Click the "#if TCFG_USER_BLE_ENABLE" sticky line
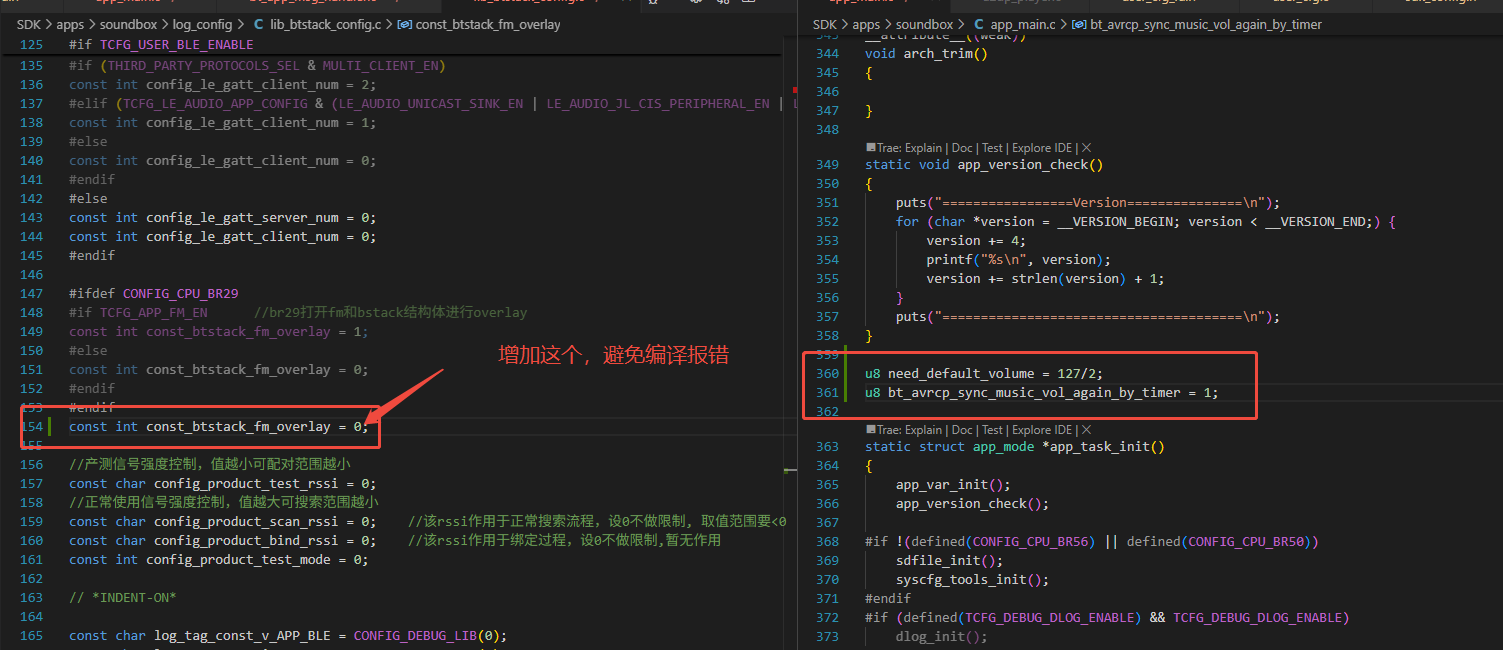 tap(161, 45)
